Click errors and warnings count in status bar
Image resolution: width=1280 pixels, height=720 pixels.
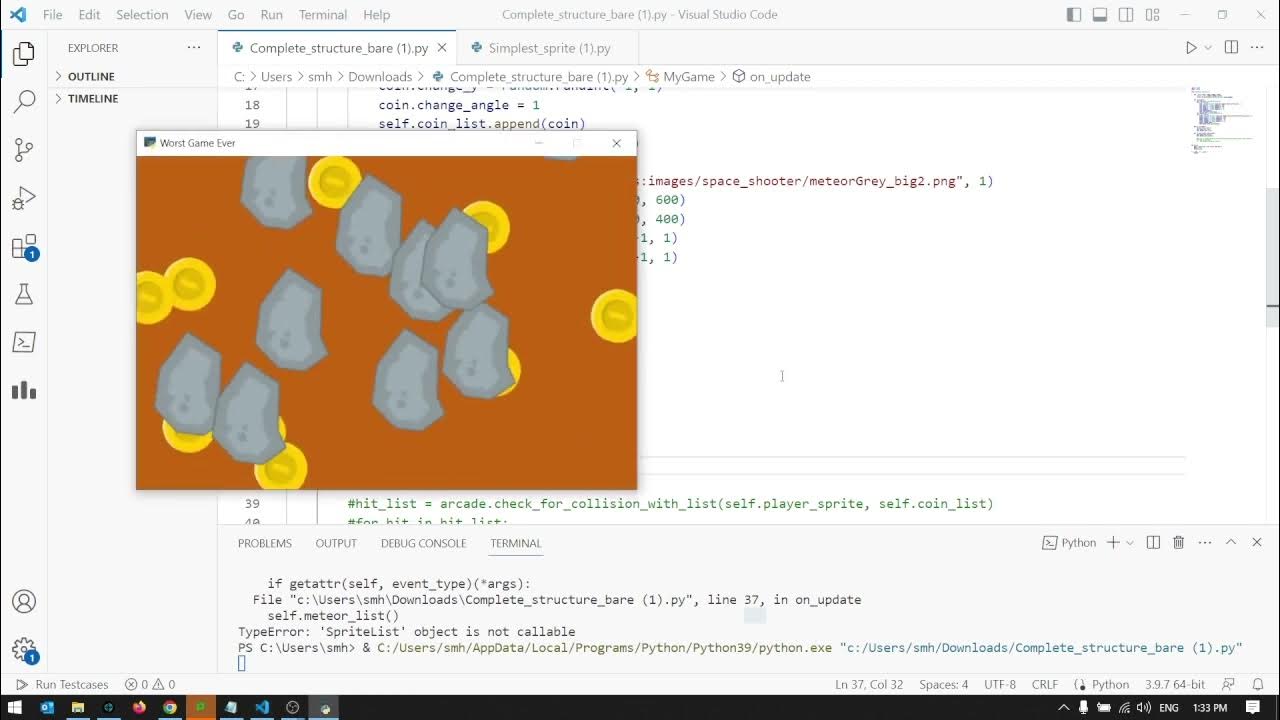pos(150,685)
